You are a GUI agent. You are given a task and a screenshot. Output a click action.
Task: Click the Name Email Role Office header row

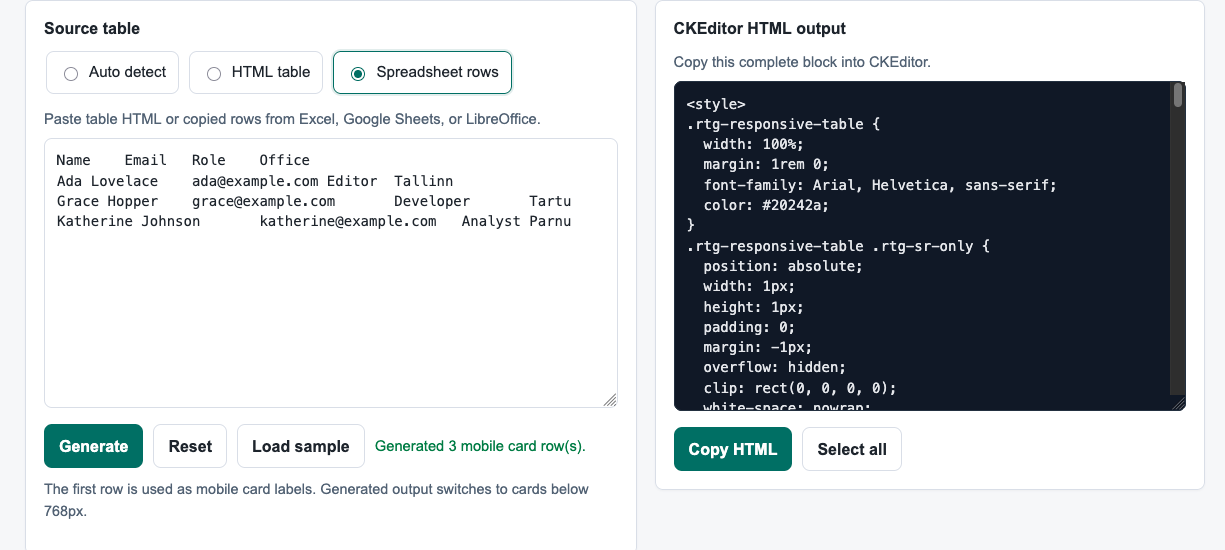(x=183, y=160)
